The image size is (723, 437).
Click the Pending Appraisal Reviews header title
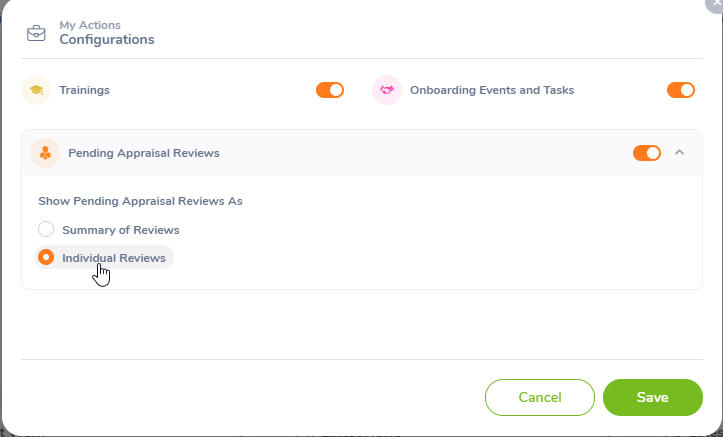click(143, 153)
